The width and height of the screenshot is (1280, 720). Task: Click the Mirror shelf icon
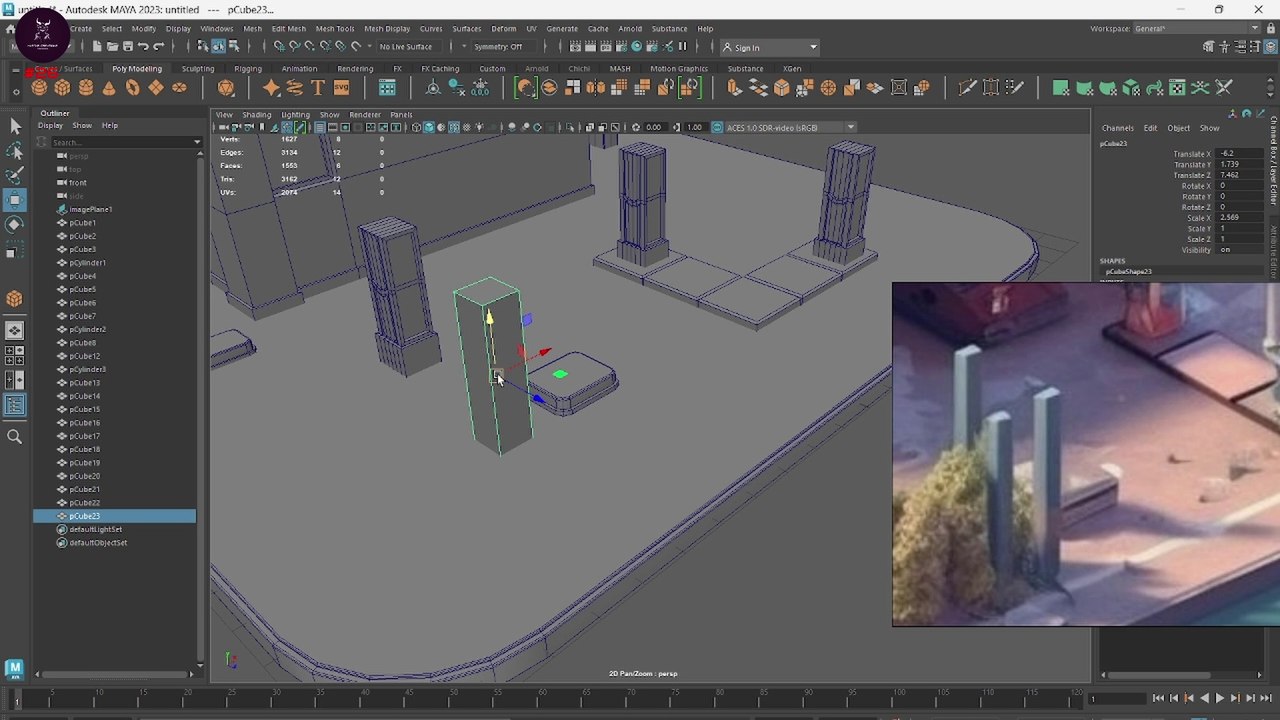coord(596,88)
